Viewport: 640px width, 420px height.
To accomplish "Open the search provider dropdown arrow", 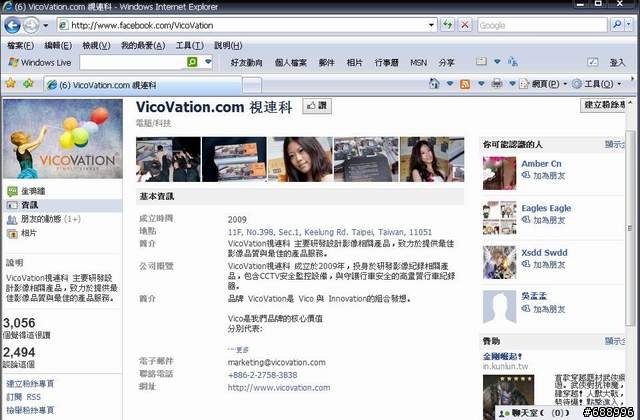I will tap(629, 25).
